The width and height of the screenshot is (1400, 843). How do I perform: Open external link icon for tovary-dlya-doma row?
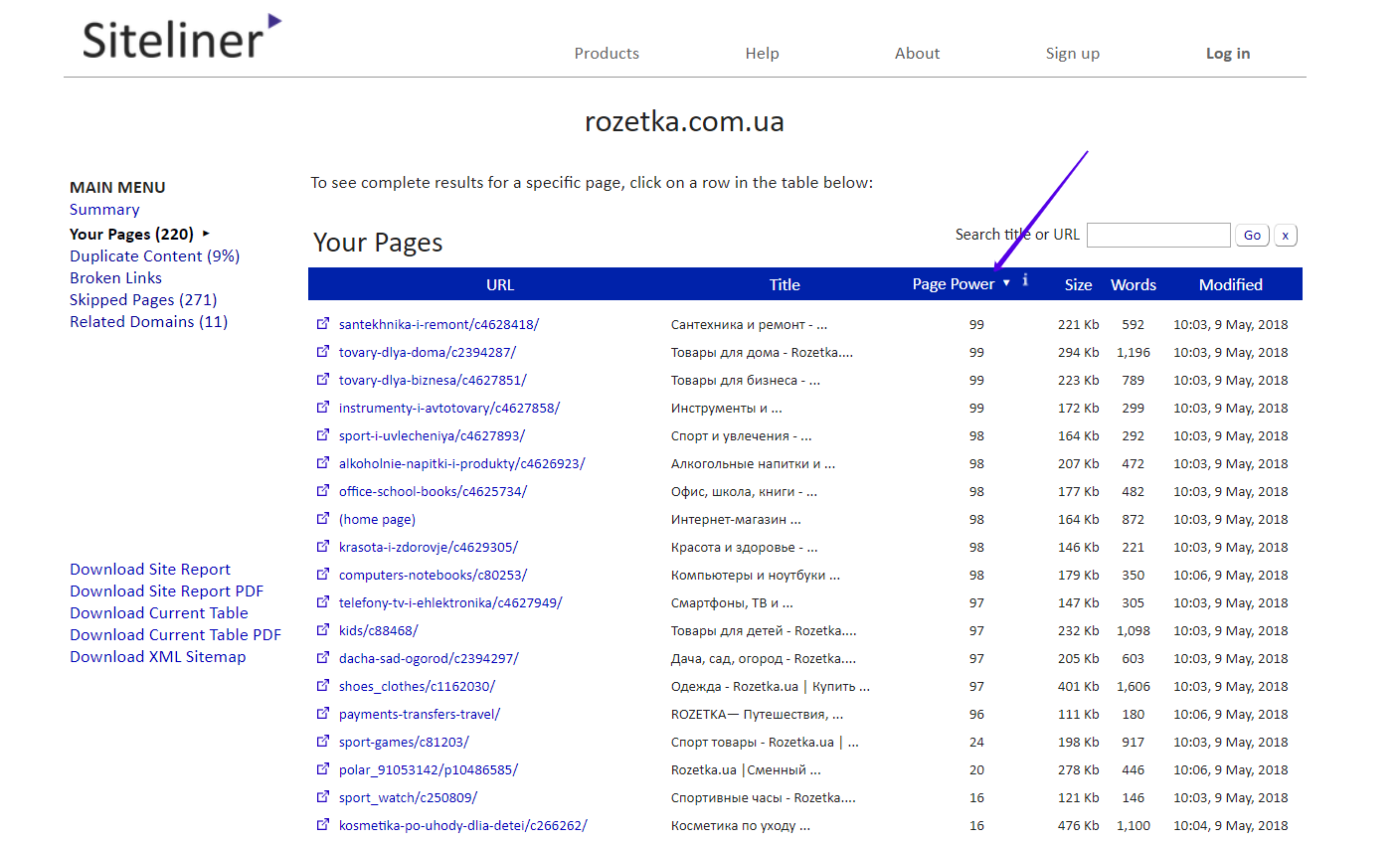pyautogui.click(x=323, y=352)
